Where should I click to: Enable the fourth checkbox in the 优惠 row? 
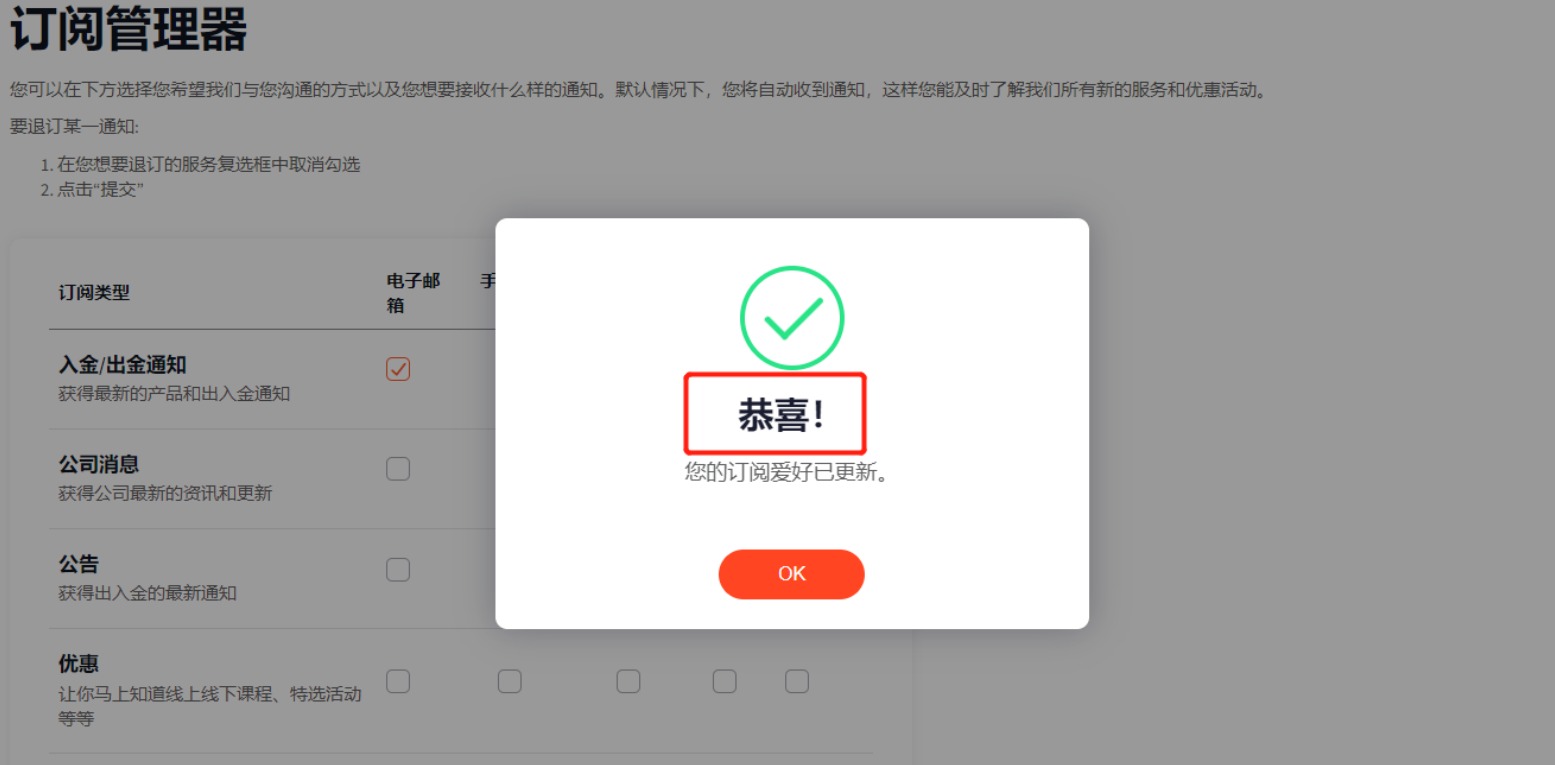click(724, 681)
